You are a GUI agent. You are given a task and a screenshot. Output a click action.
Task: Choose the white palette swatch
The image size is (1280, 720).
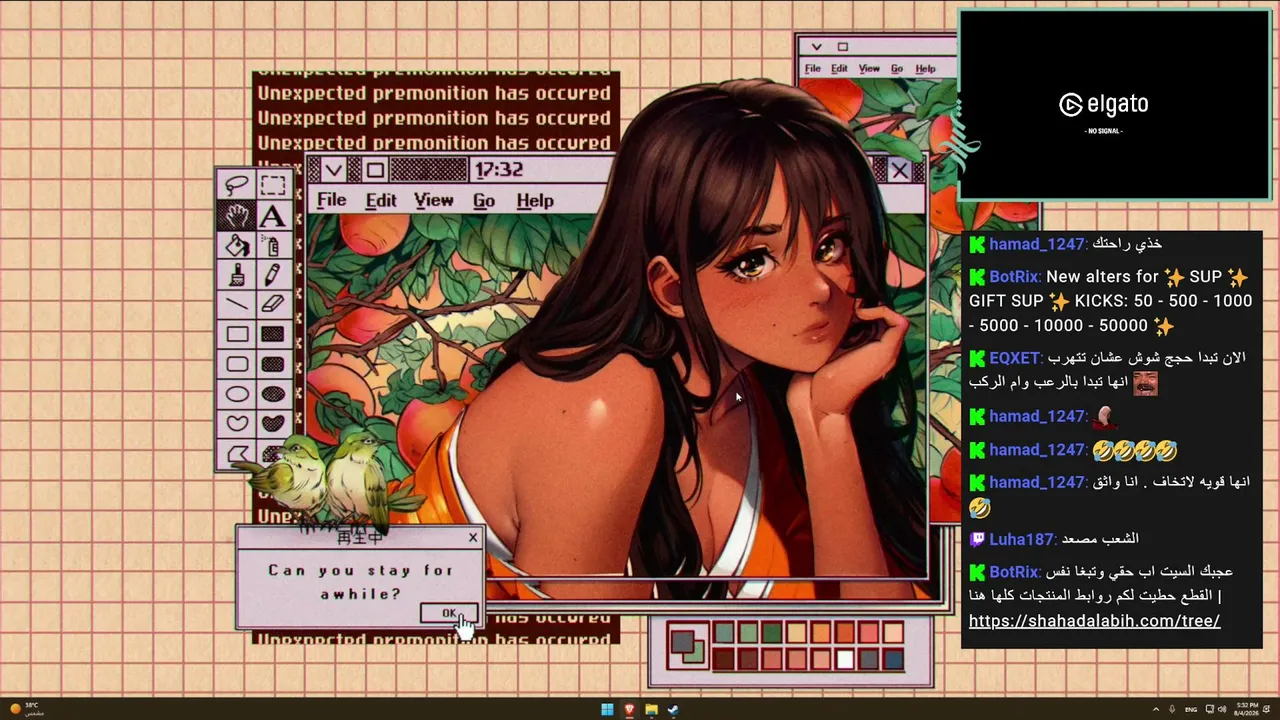click(x=845, y=659)
